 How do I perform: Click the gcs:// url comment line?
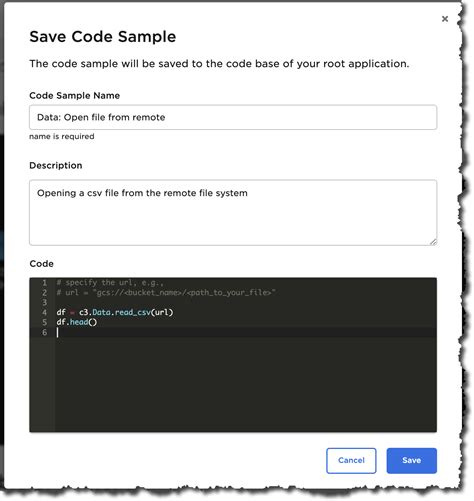[166, 293]
